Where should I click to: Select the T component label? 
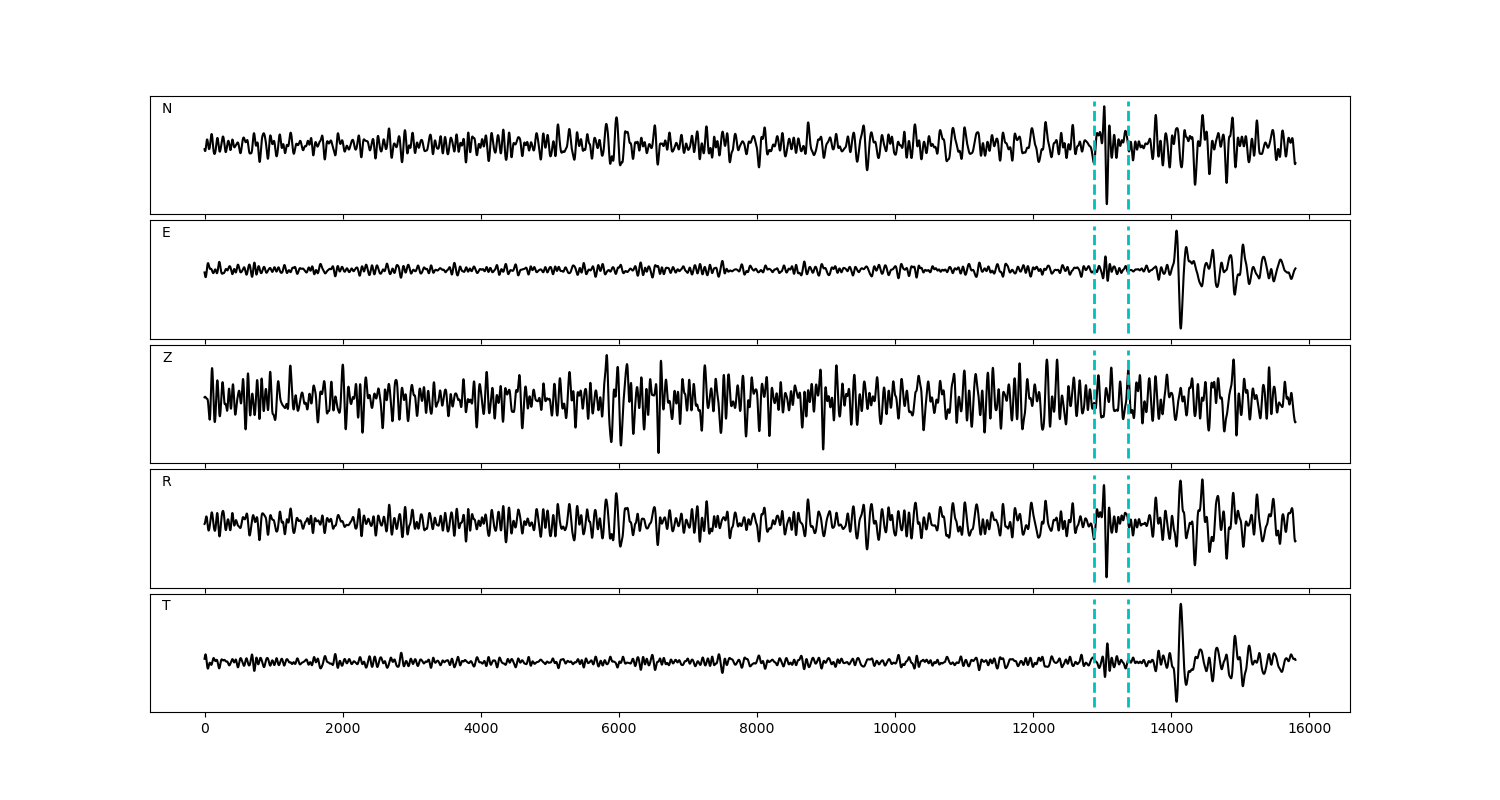(x=166, y=606)
